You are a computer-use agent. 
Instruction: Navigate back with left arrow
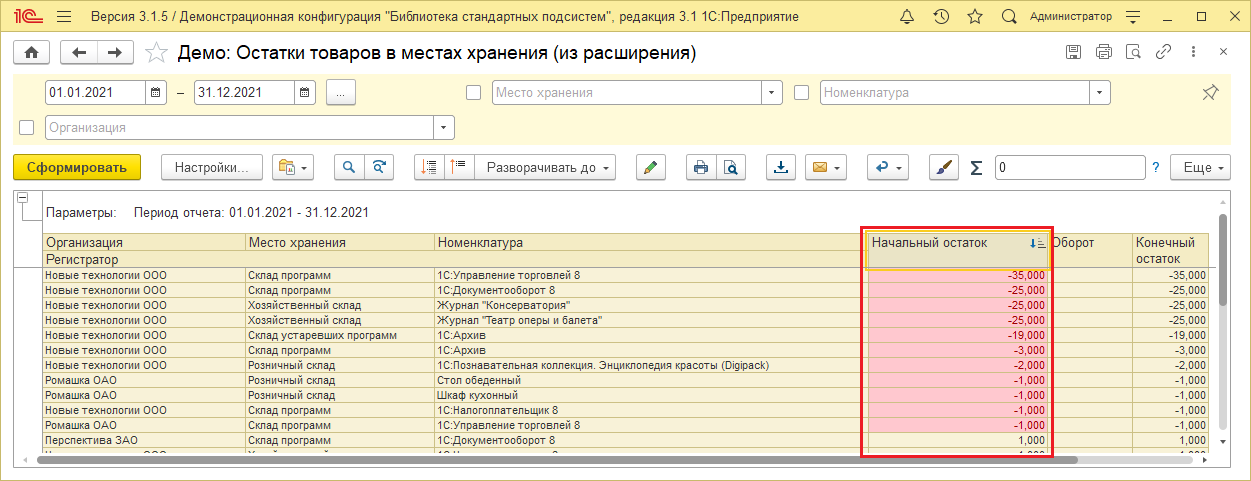pos(80,52)
